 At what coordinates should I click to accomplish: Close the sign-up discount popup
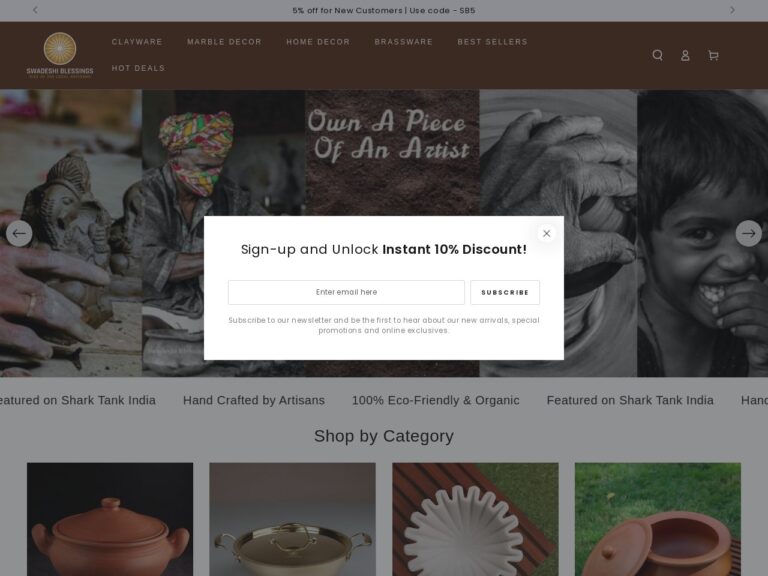pyautogui.click(x=547, y=234)
